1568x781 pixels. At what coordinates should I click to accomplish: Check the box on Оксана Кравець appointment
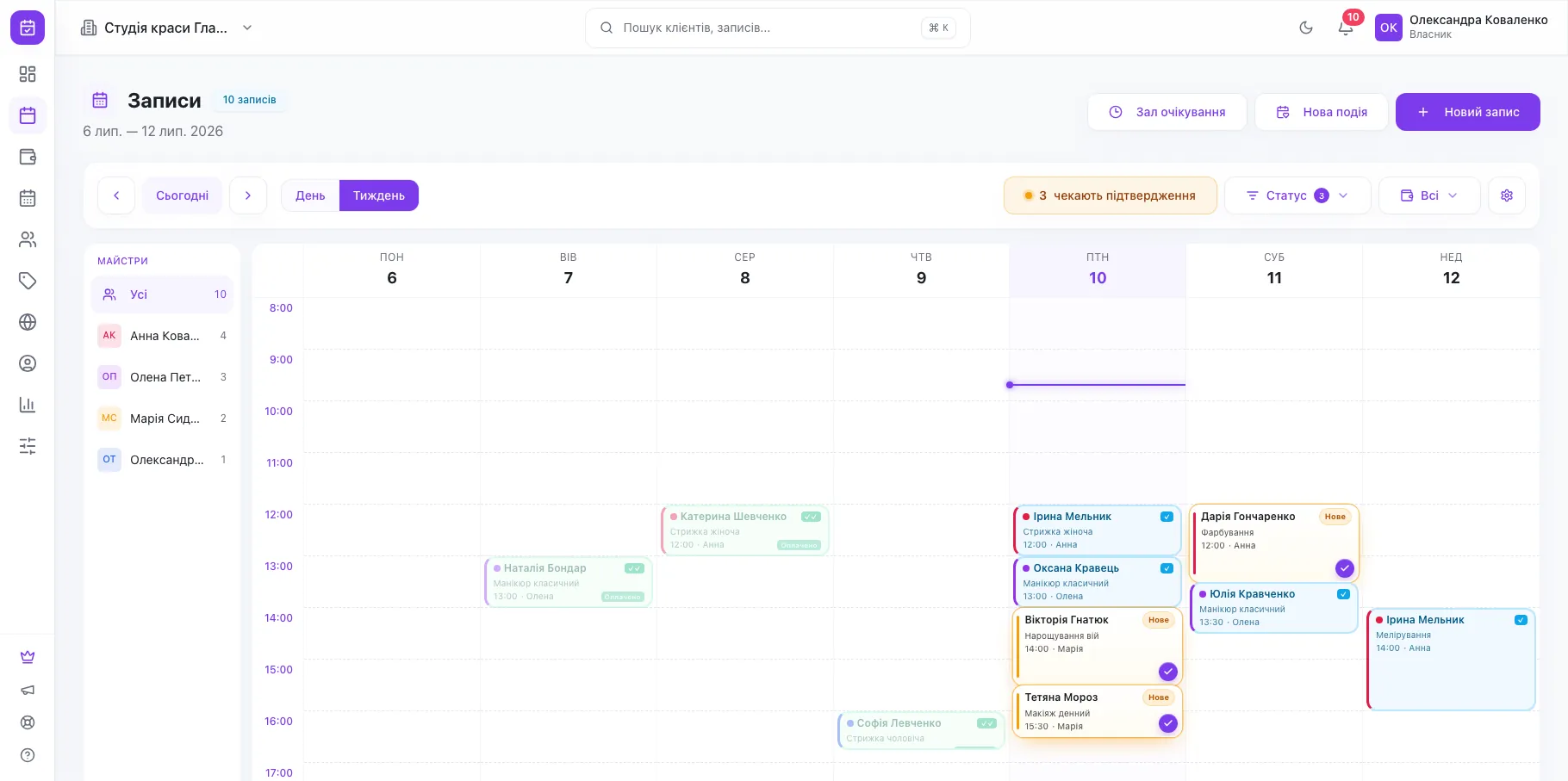1167,568
